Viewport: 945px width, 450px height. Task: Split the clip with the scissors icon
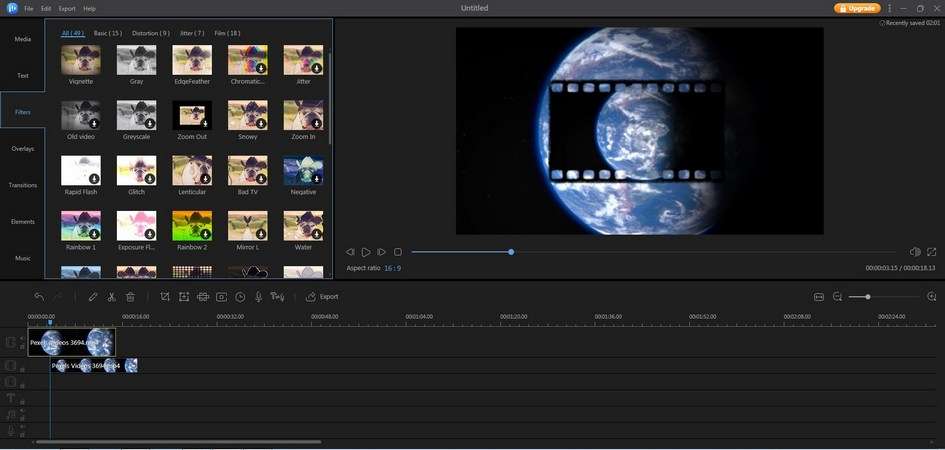click(111, 296)
